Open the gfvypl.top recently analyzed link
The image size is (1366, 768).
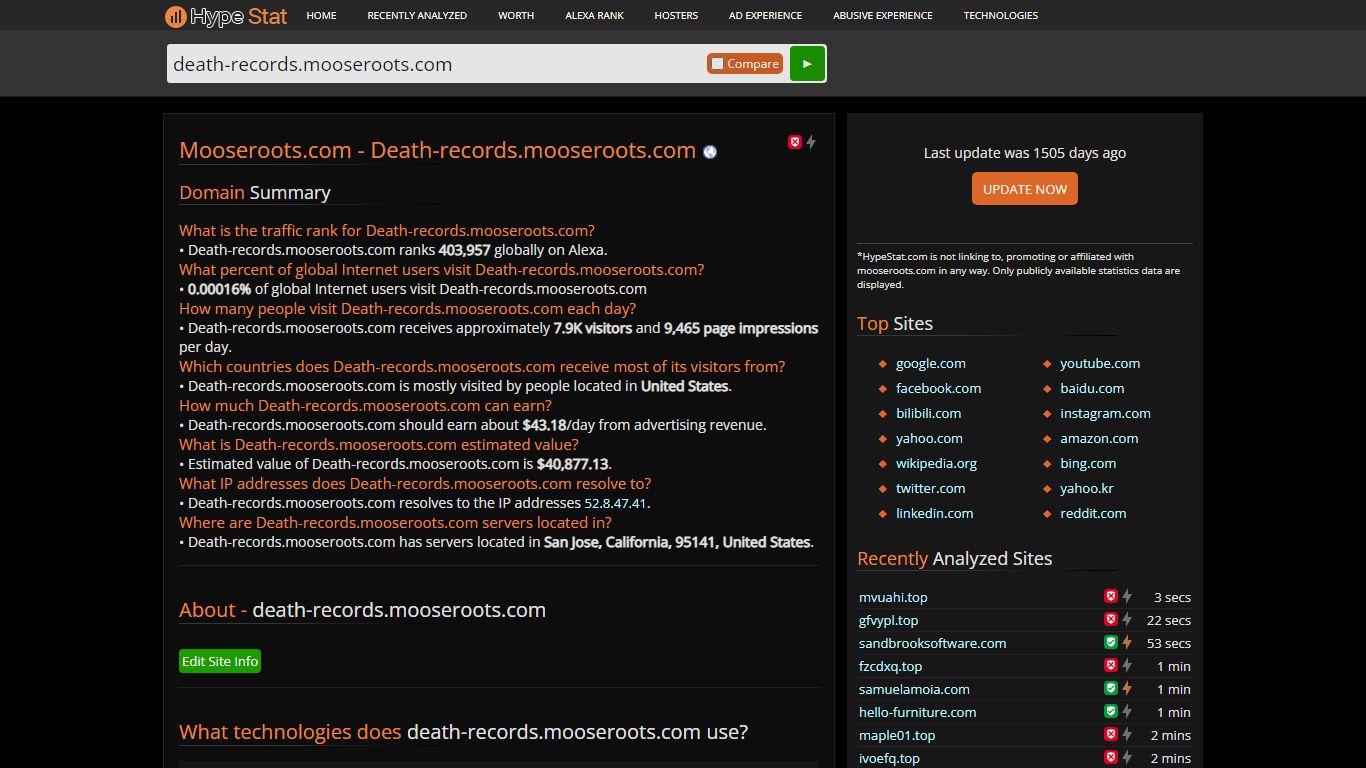point(888,620)
